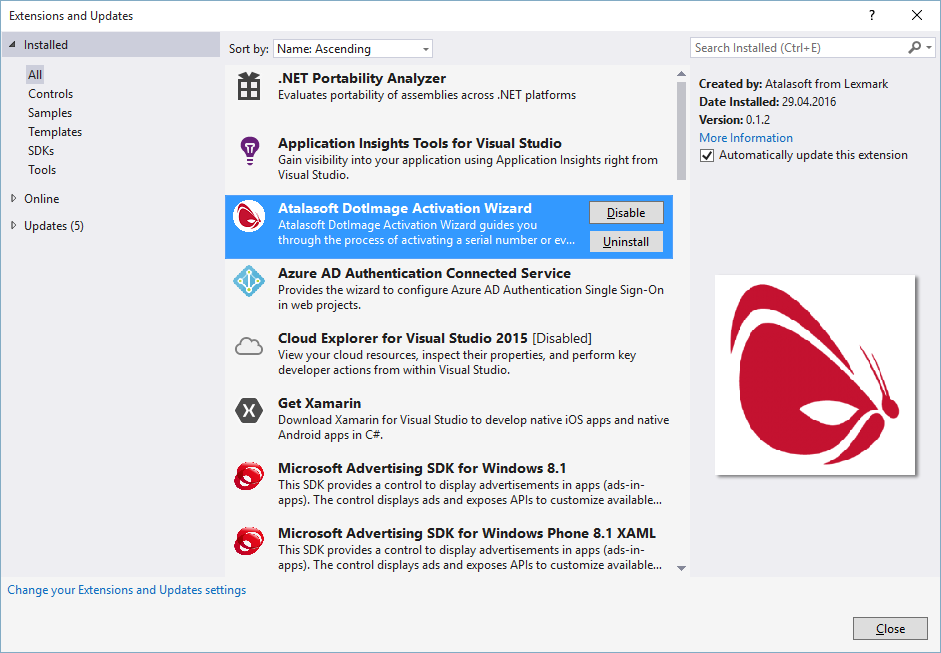Image resolution: width=941 pixels, height=653 pixels.
Task: Select Microsoft Advertising SDK Windows Phone 8.1 XAML title
Action: (467, 533)
